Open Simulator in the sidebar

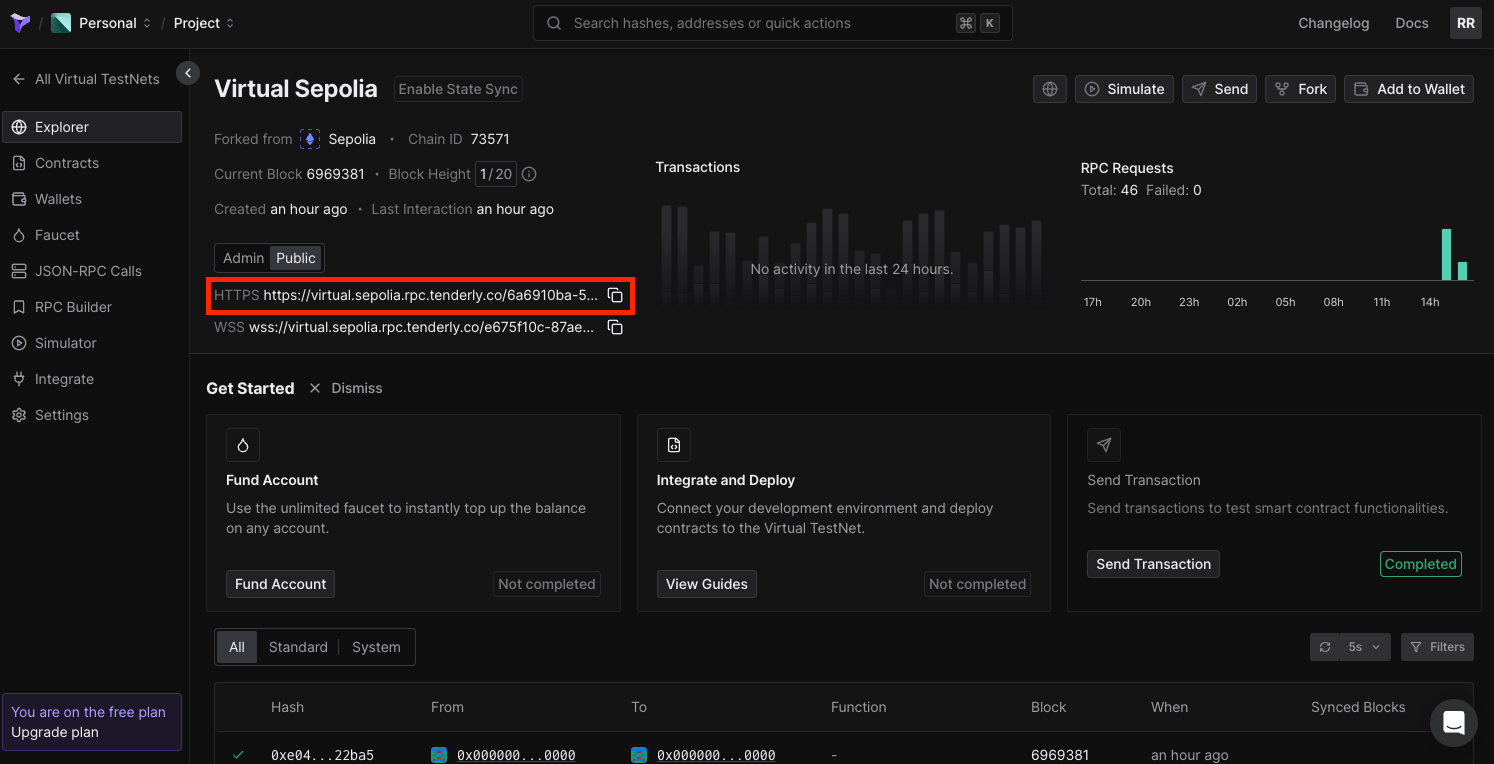(x=92, y=343)
